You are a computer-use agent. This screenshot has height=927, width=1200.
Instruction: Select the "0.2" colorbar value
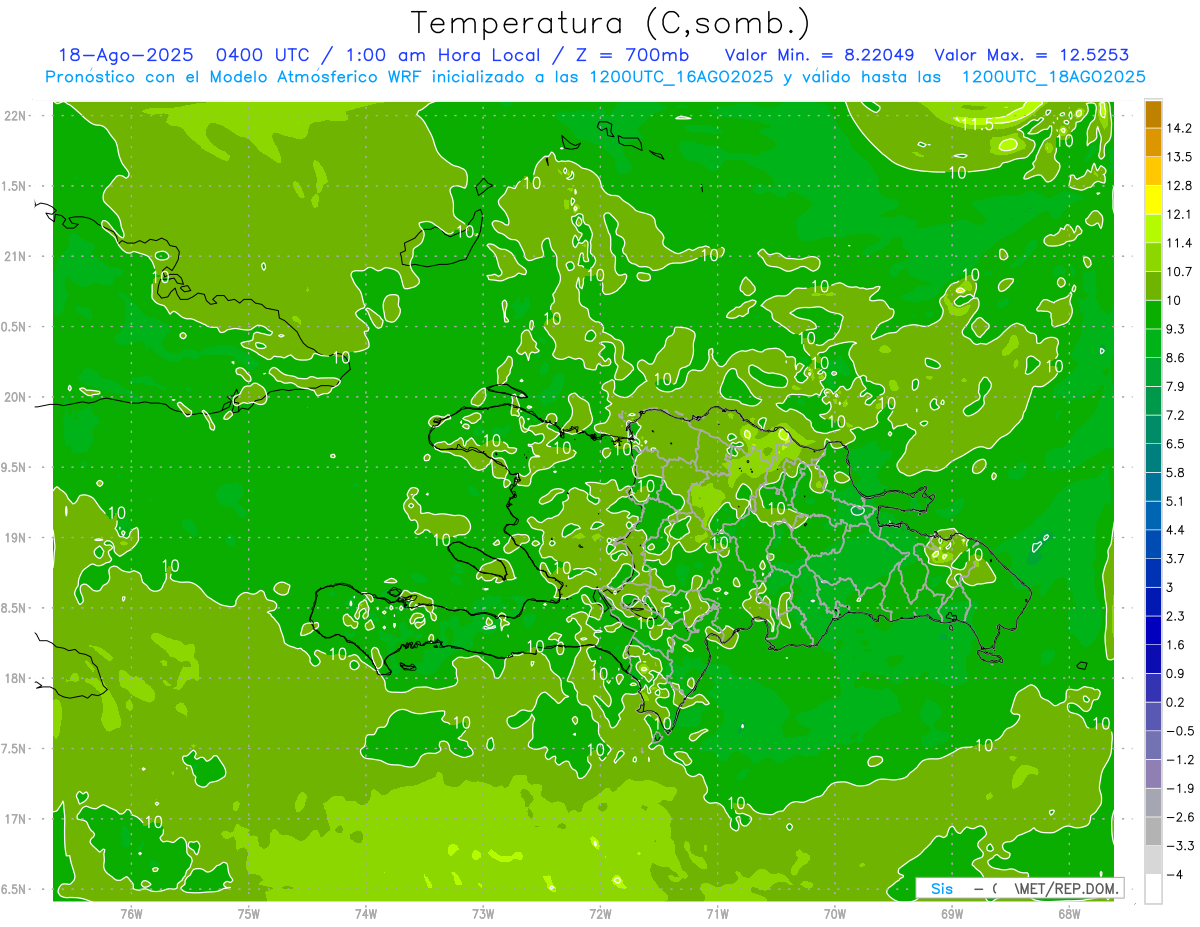1177,703
